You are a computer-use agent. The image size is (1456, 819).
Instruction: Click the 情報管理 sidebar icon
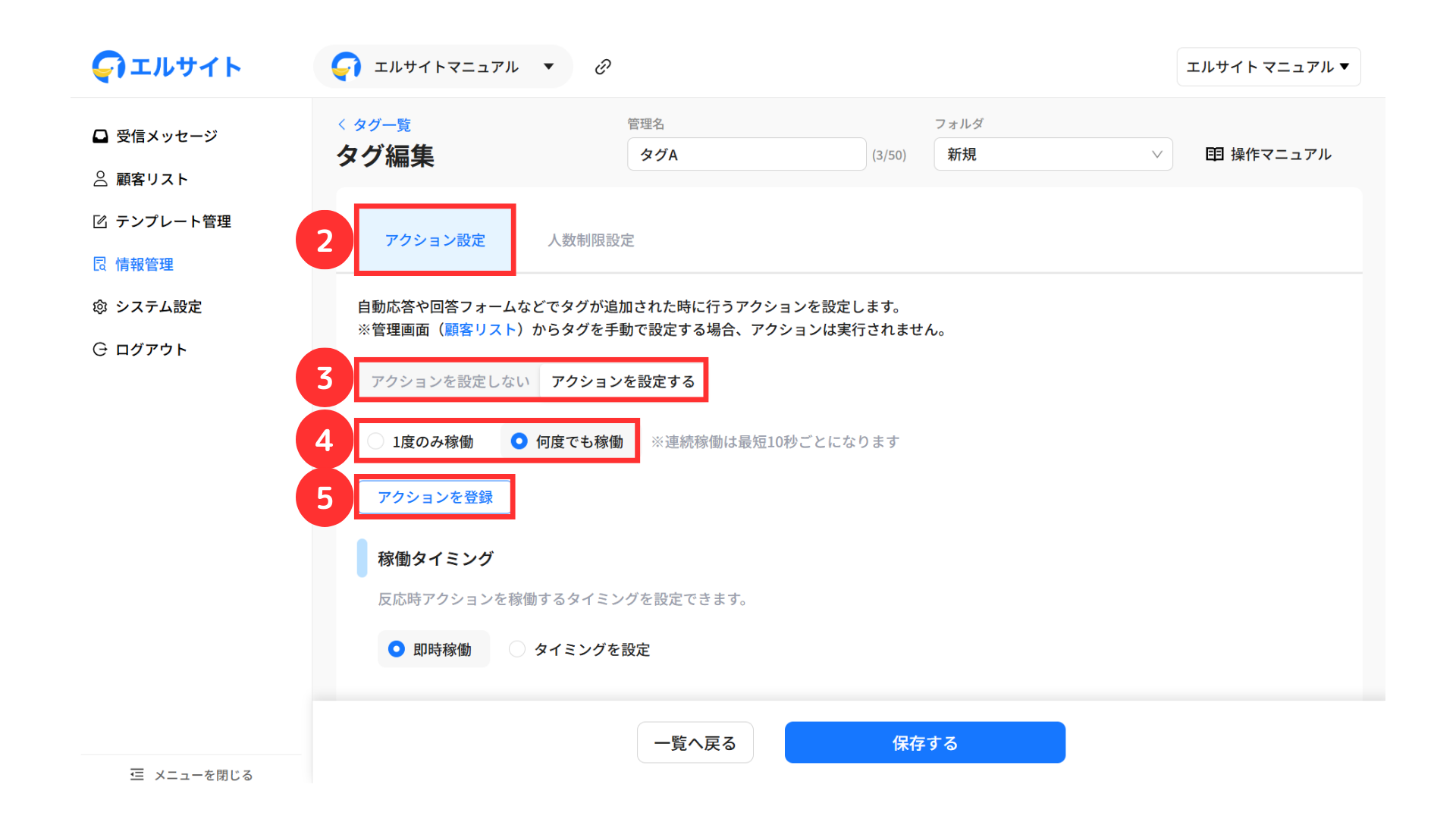pyautogui.click(x=100, y=264)
